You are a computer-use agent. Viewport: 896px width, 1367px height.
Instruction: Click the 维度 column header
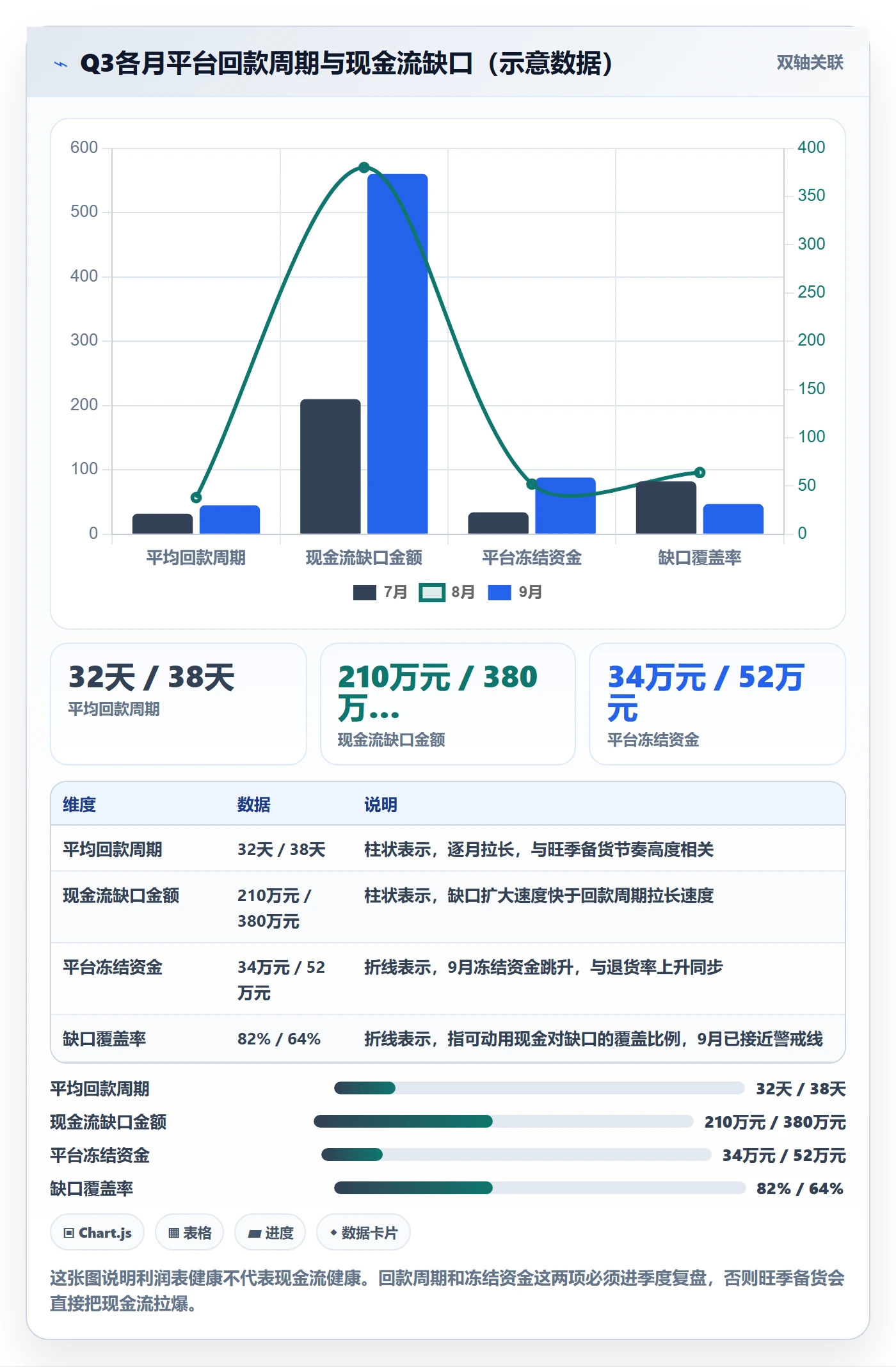click(x=79, y=804)
